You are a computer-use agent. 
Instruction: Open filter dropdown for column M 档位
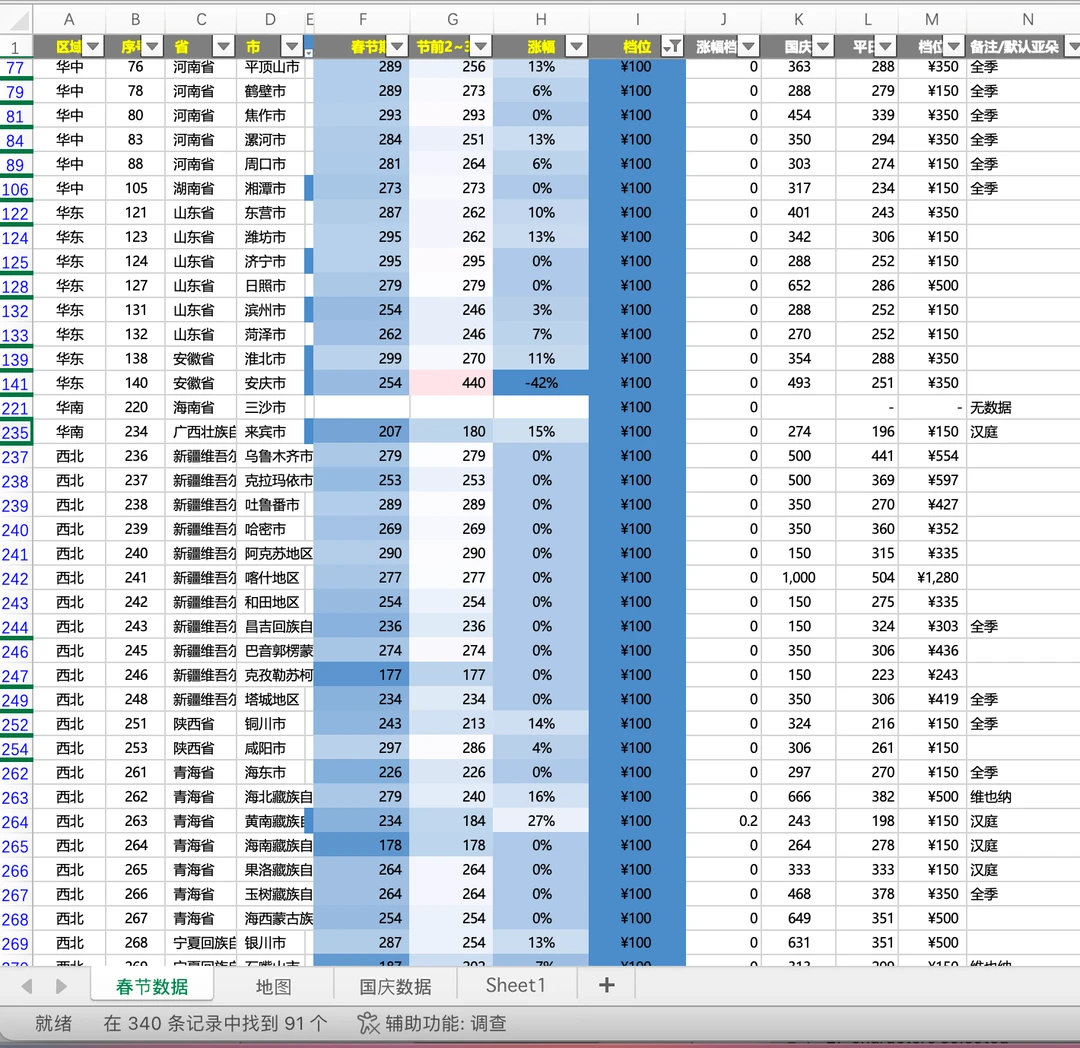tap(953, 47)
